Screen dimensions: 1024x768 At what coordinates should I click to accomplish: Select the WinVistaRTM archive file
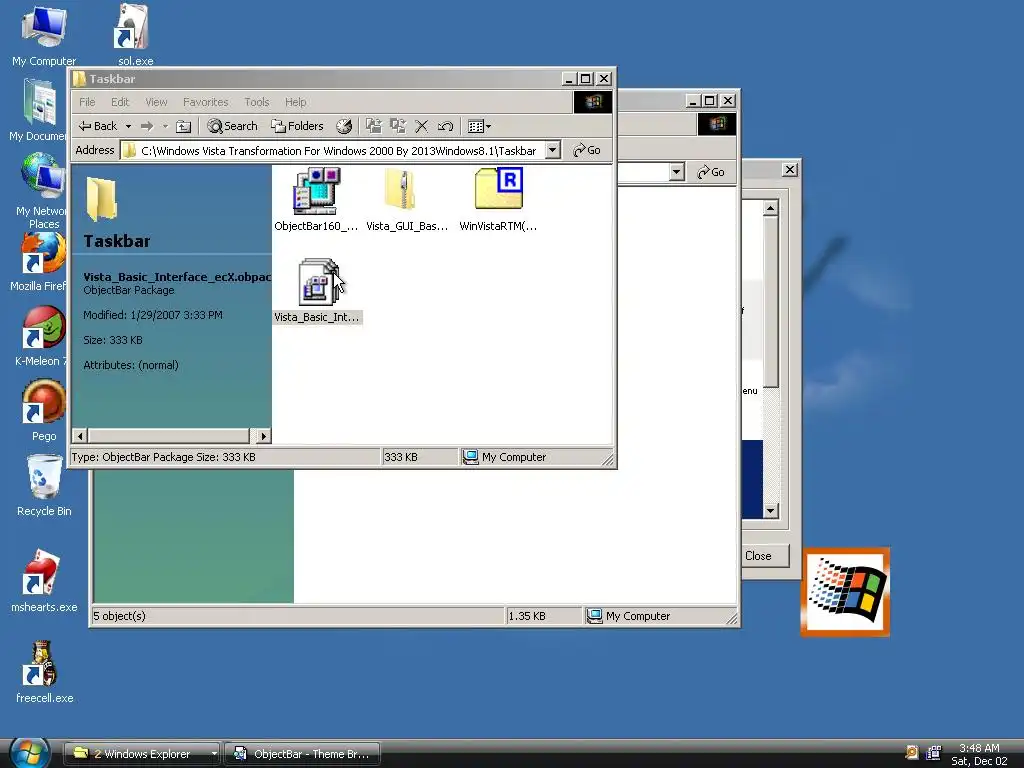(498, 200)
